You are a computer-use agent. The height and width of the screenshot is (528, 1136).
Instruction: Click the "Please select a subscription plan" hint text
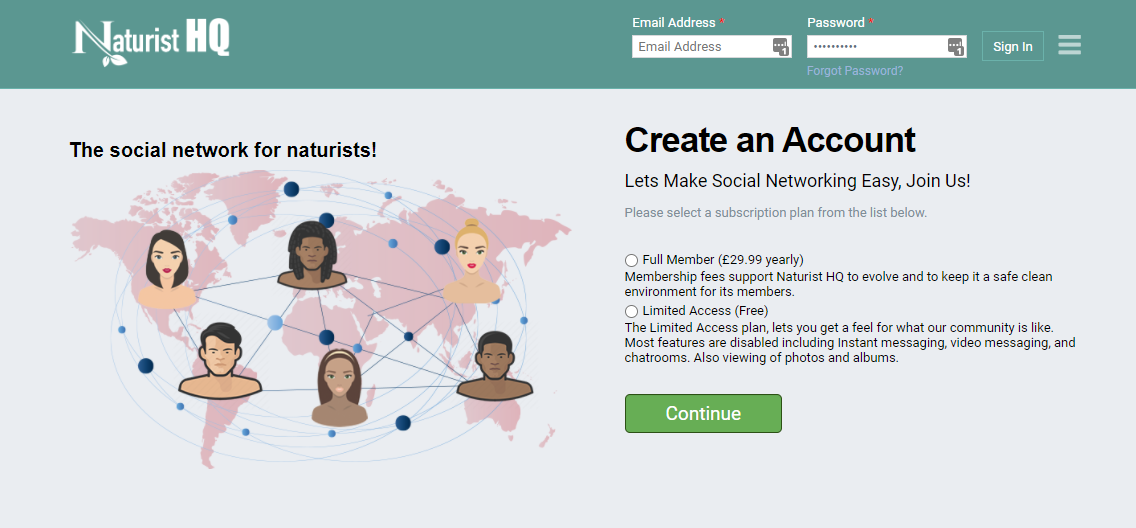click(x=775, y=213)
